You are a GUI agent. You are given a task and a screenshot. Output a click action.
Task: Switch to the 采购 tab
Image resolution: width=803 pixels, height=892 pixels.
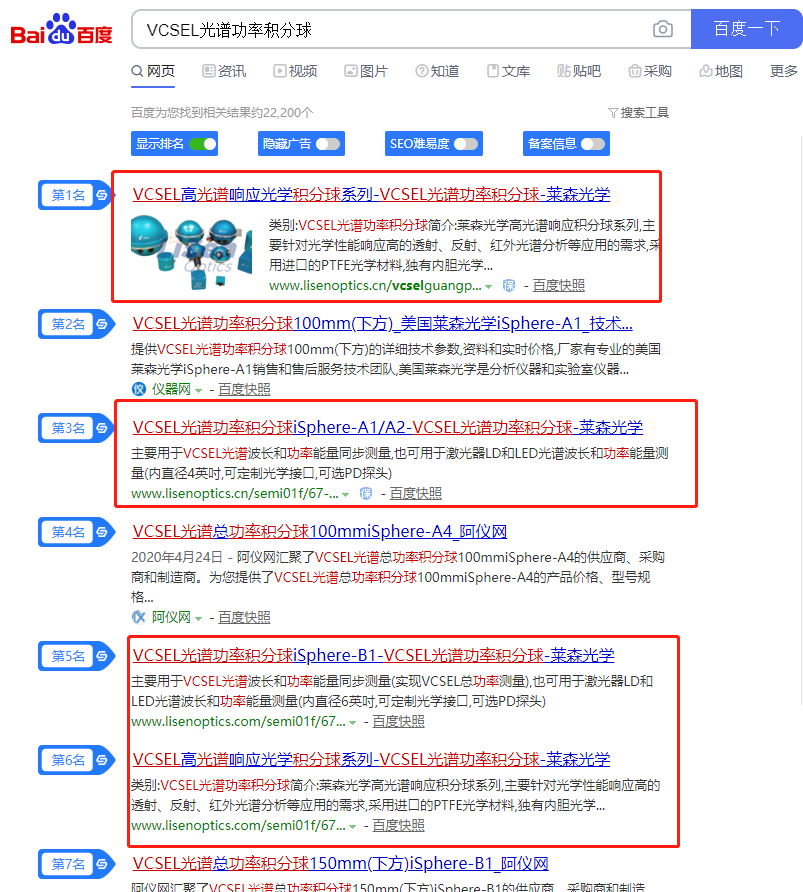[650, 71]
